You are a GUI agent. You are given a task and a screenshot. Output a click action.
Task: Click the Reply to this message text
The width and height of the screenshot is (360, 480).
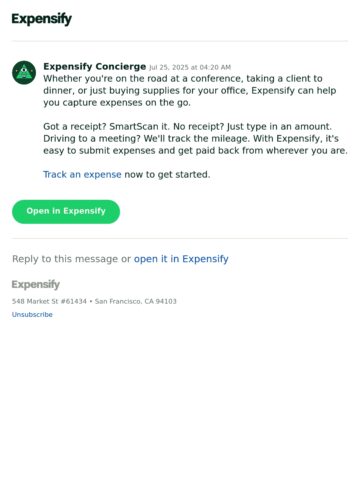(x=65, y=259)
